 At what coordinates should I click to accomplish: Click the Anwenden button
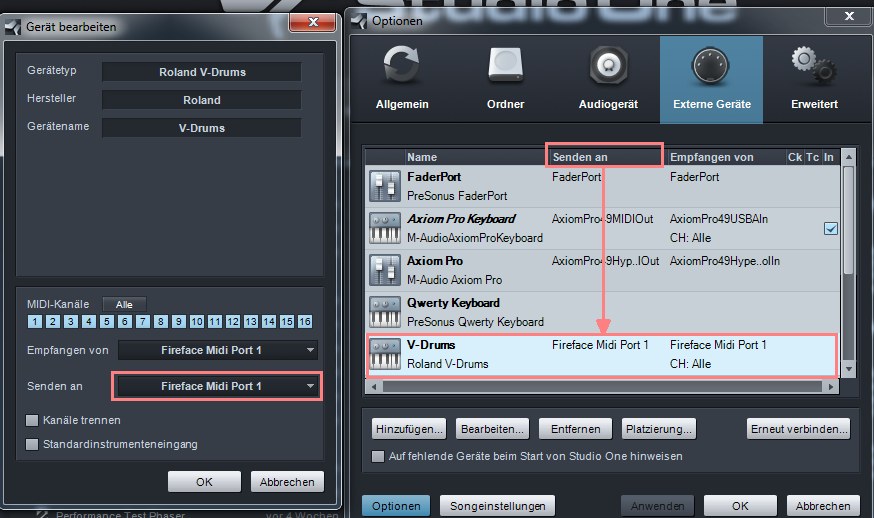click(x=657, y=506)
